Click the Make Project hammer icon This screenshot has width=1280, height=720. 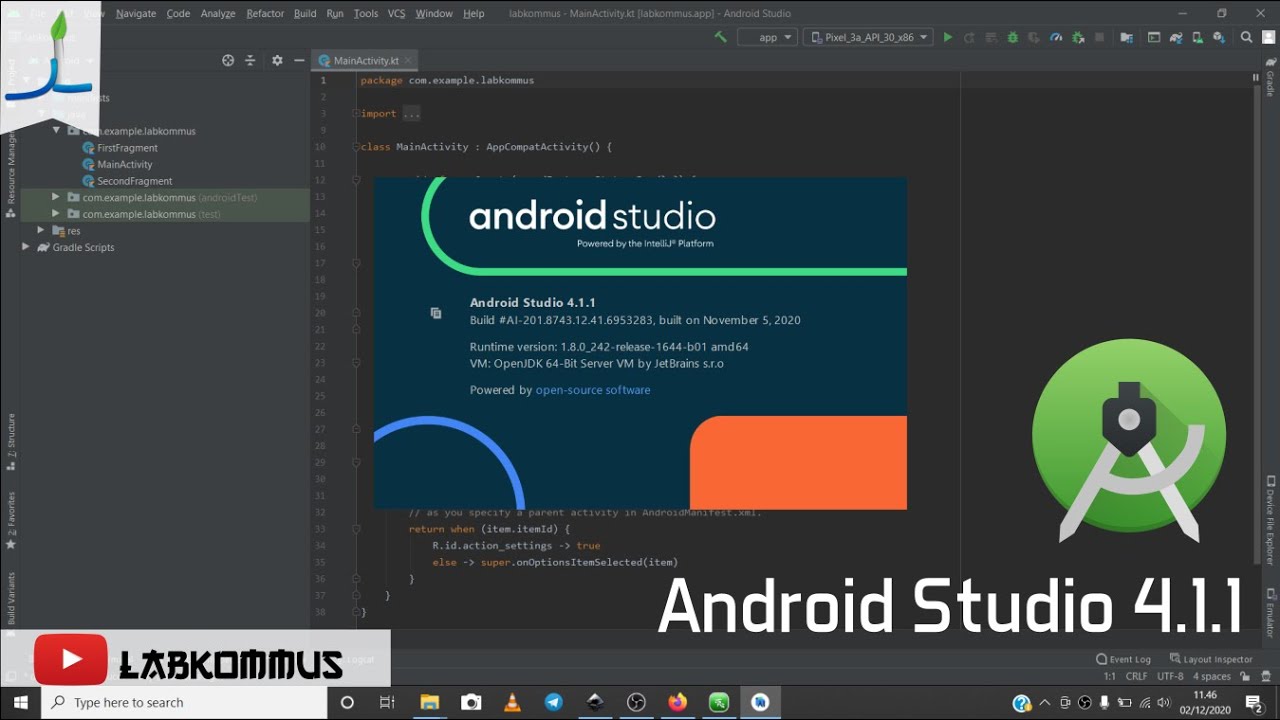pos(720,37)
